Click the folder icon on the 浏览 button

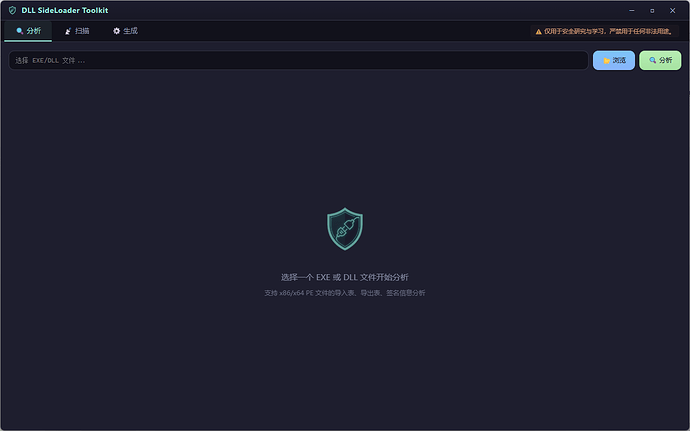tap(606, 60)
